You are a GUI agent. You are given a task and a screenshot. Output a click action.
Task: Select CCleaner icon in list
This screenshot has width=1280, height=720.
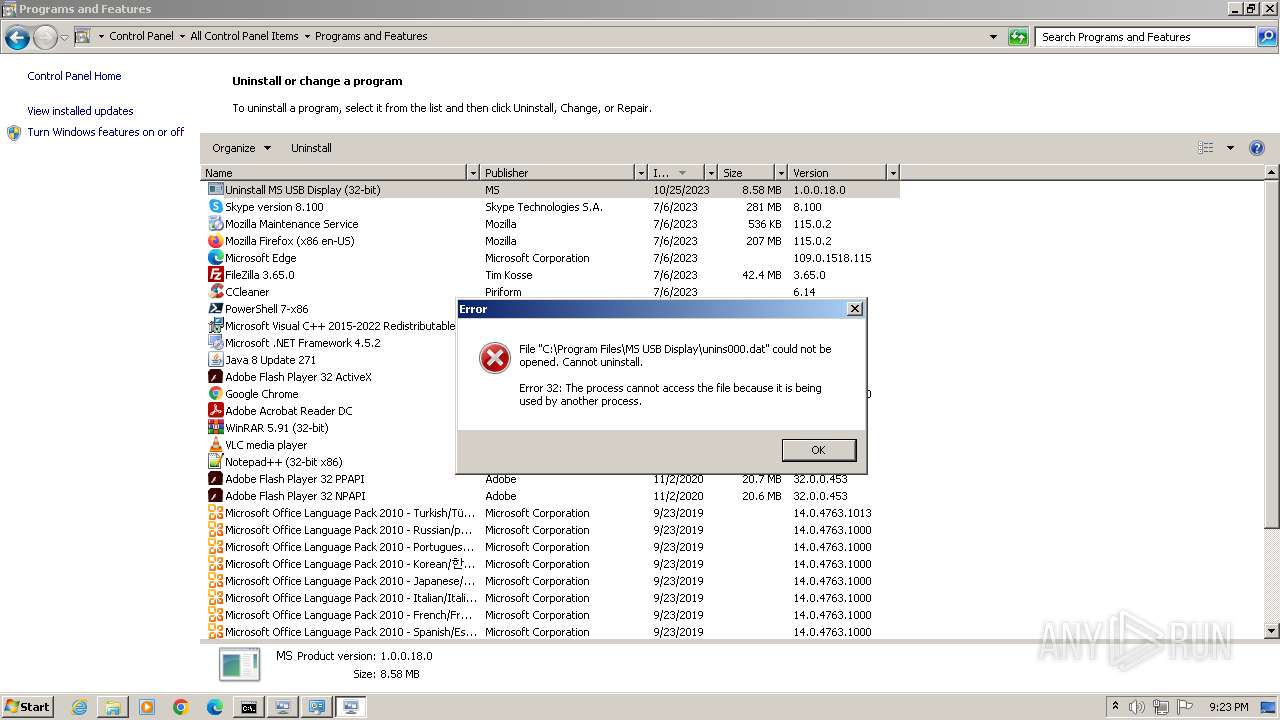click(215, 292)
